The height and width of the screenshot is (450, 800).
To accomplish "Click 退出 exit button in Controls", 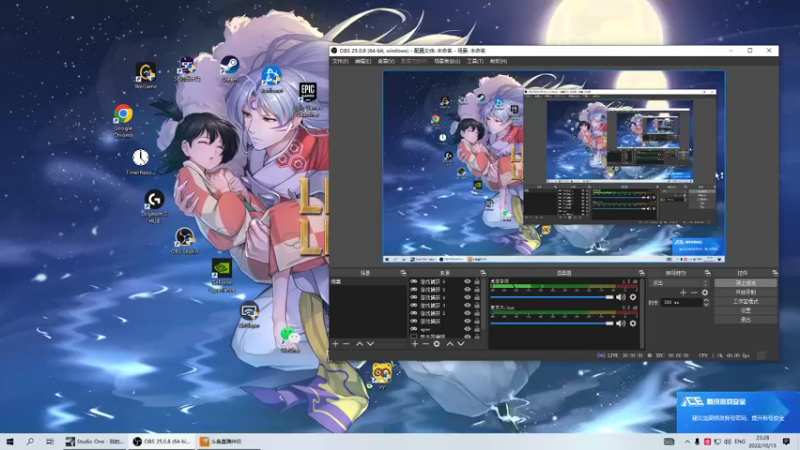I will [745, 319].
